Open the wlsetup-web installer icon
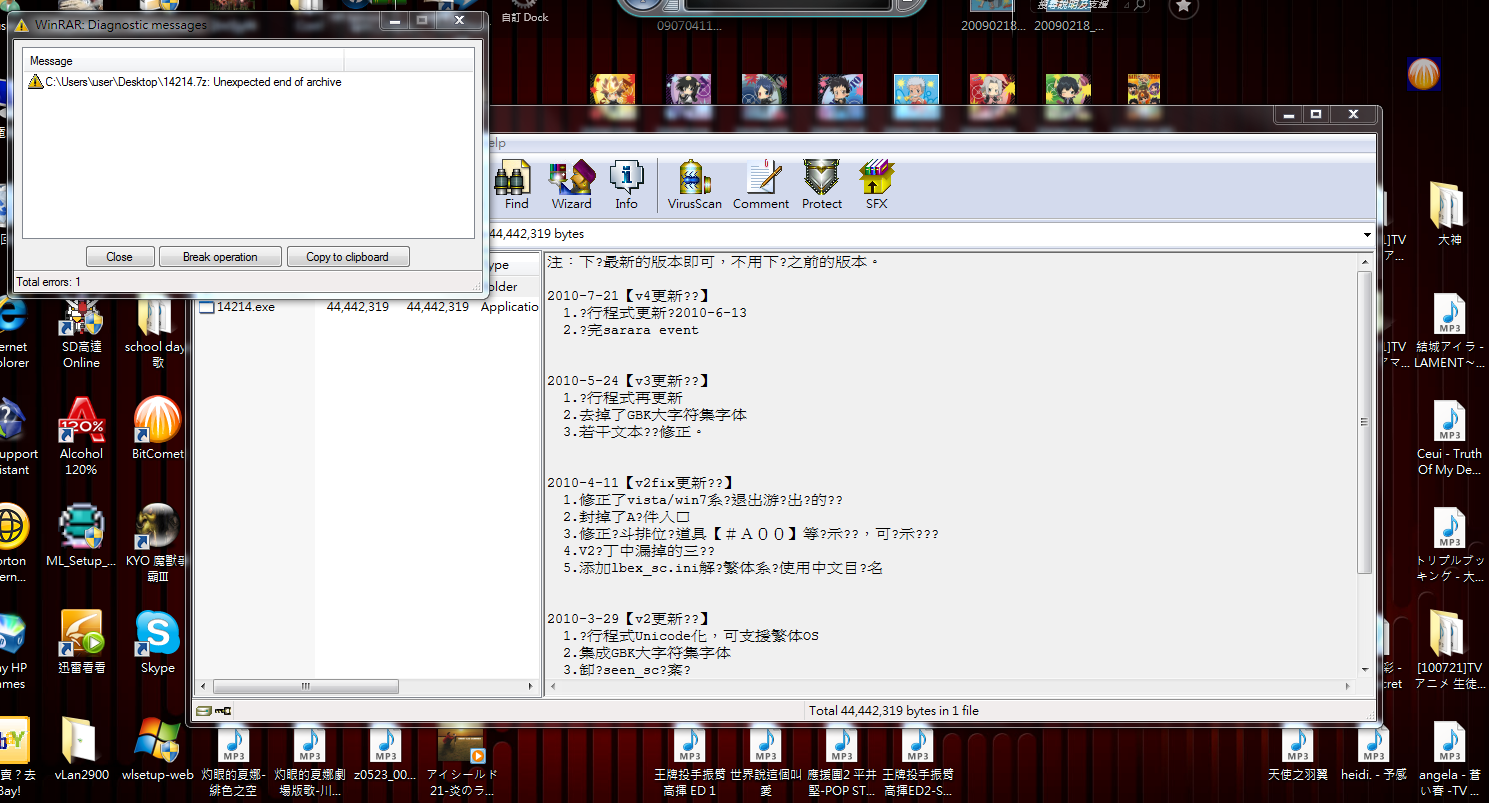1489x803 pixels. [157, 750]
